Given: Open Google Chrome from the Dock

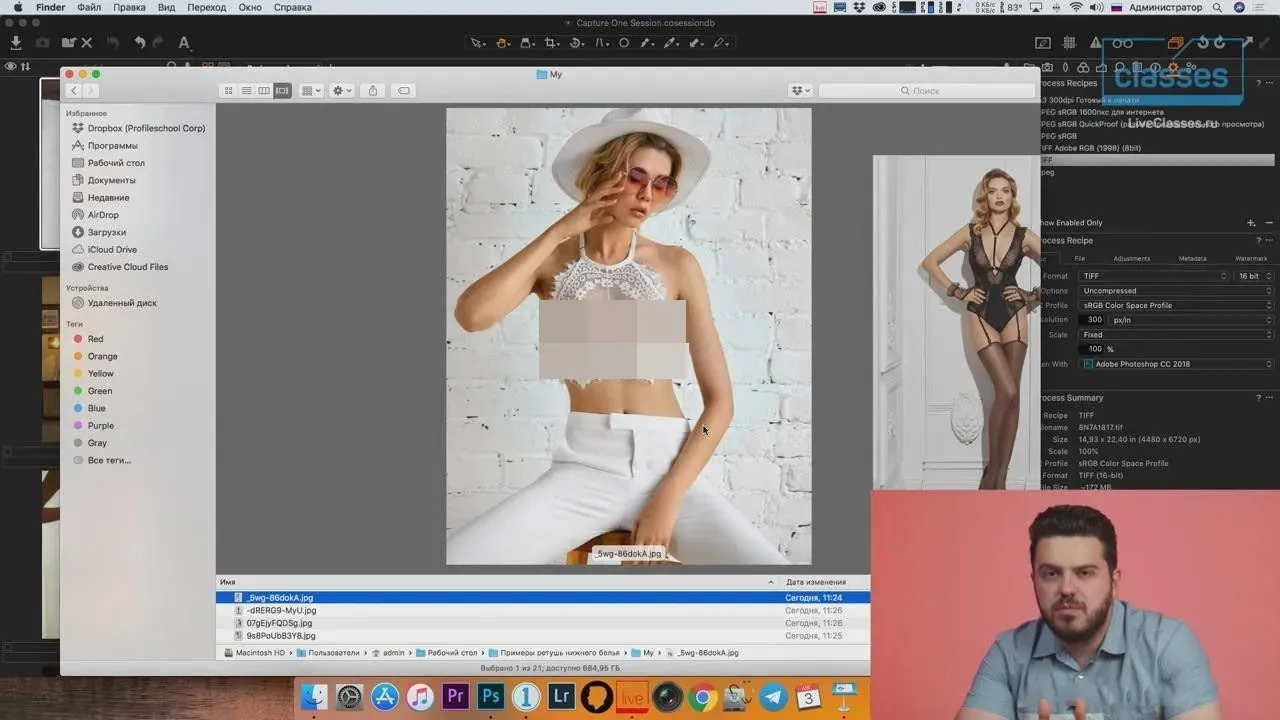Looking at the screenshot, I should point(702,696).
